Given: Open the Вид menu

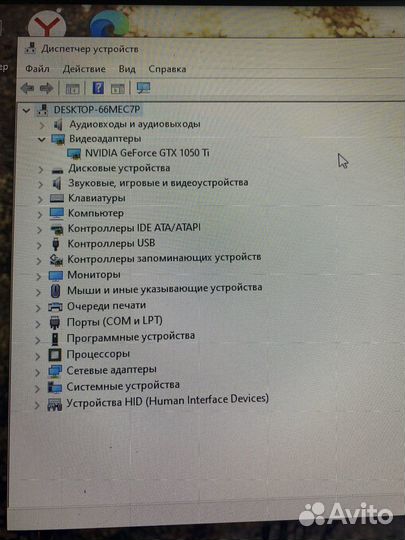Looking at the screenshot, I should point(127,69).
